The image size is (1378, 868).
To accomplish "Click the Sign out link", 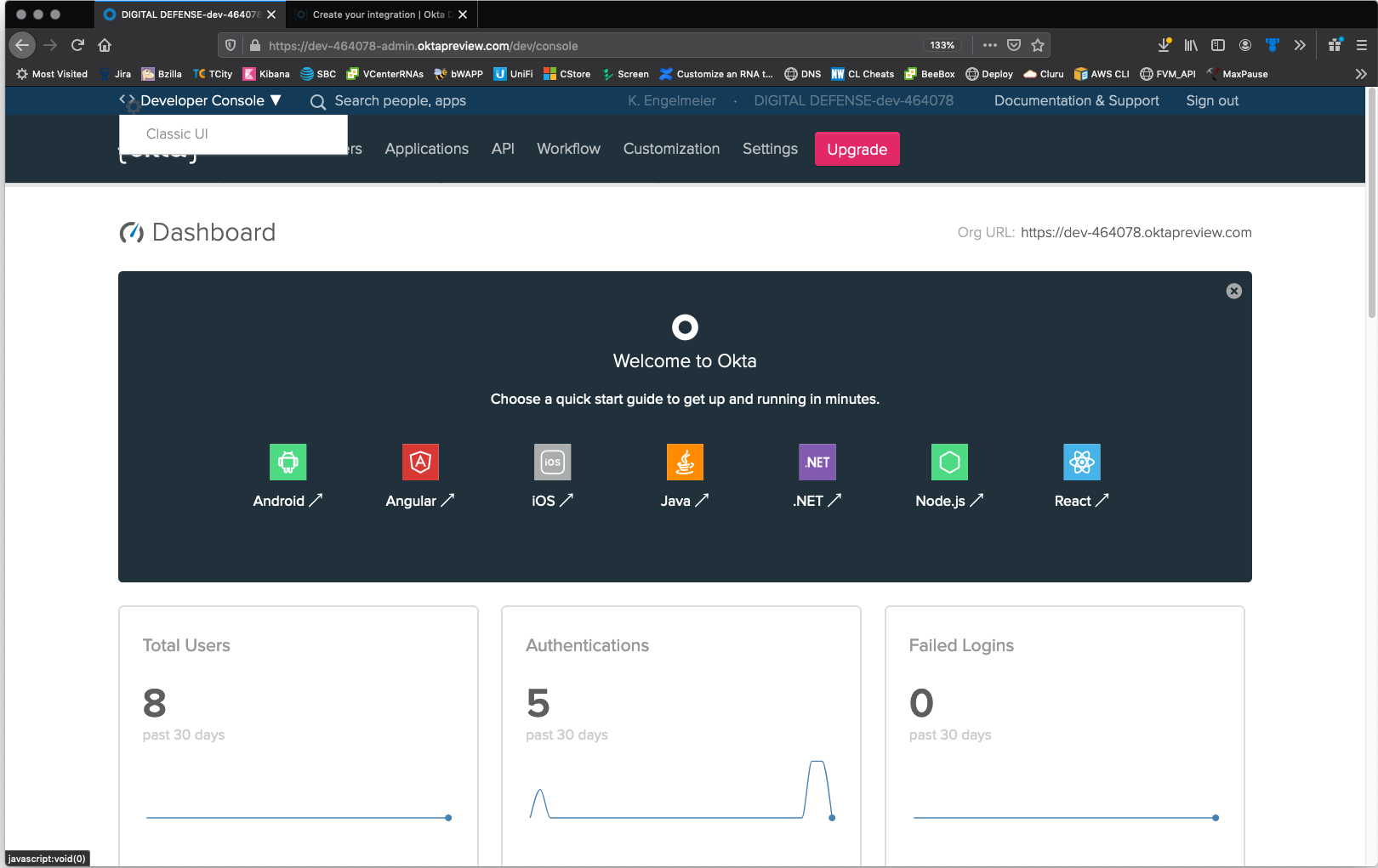I will click(1212, 100).
